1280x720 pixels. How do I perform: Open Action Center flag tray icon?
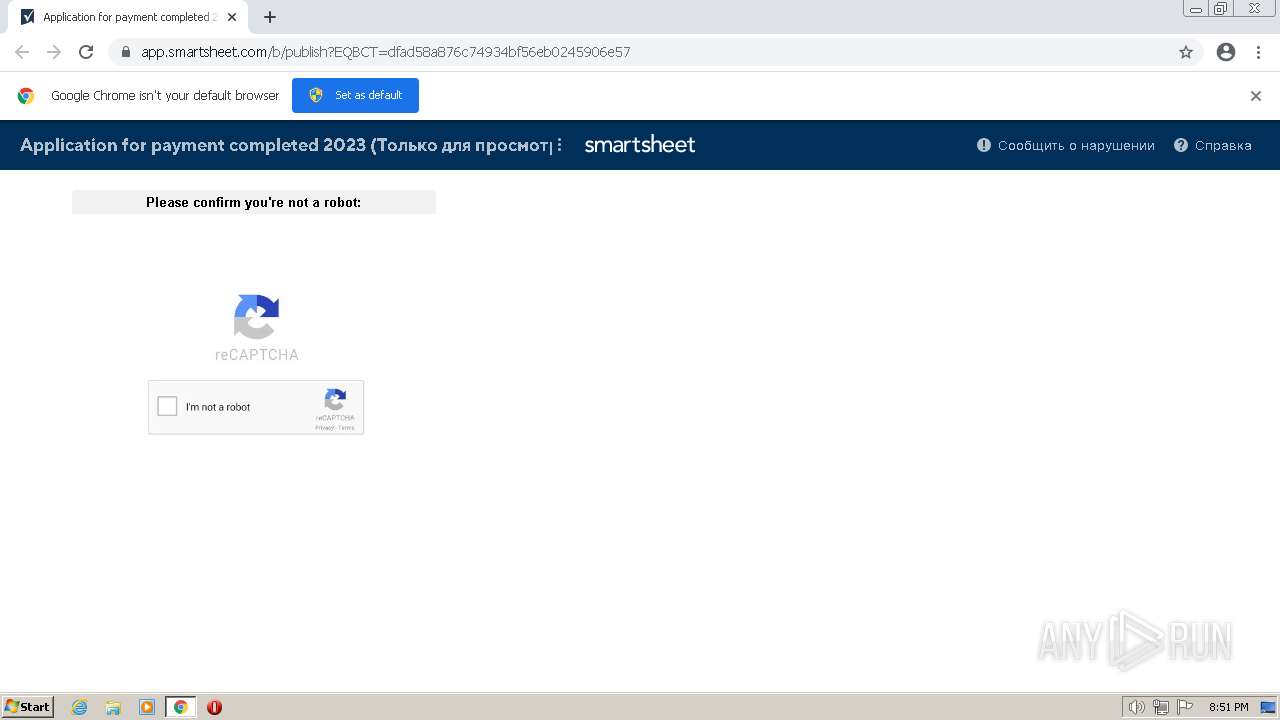pyautogui.click(x=1185, y=707)
